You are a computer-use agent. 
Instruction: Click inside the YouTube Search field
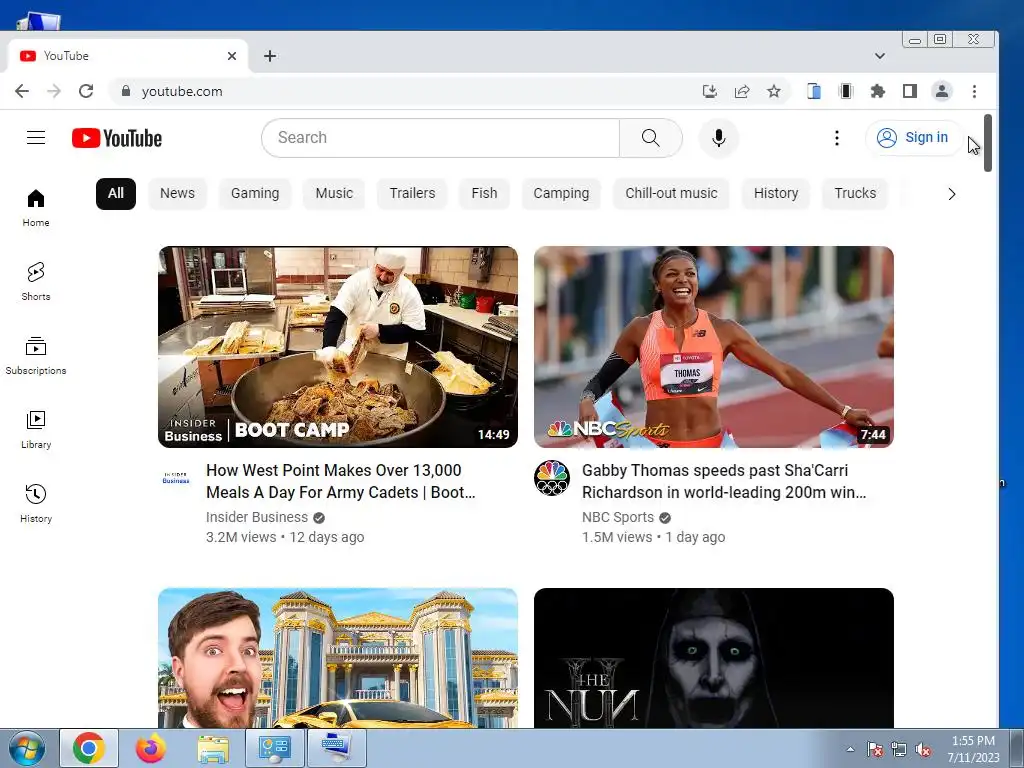(441, 138)
